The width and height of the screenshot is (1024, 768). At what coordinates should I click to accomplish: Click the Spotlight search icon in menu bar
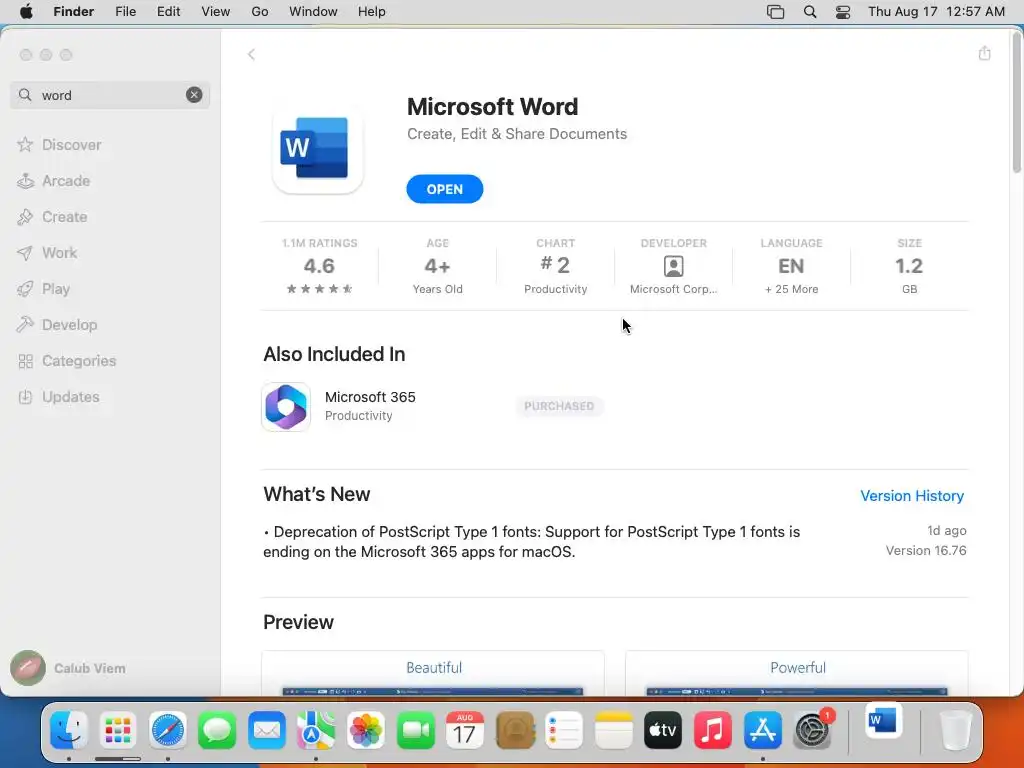(810, 11)
